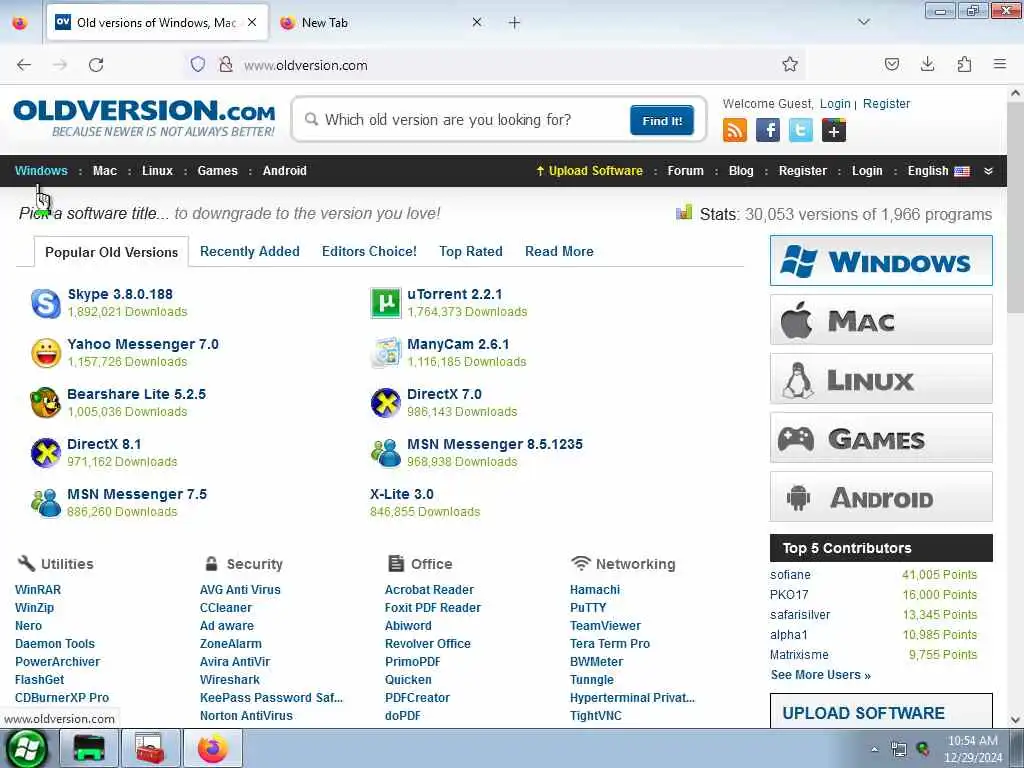Switch to the Editors Choice! tab

click(x=369, y=251)
